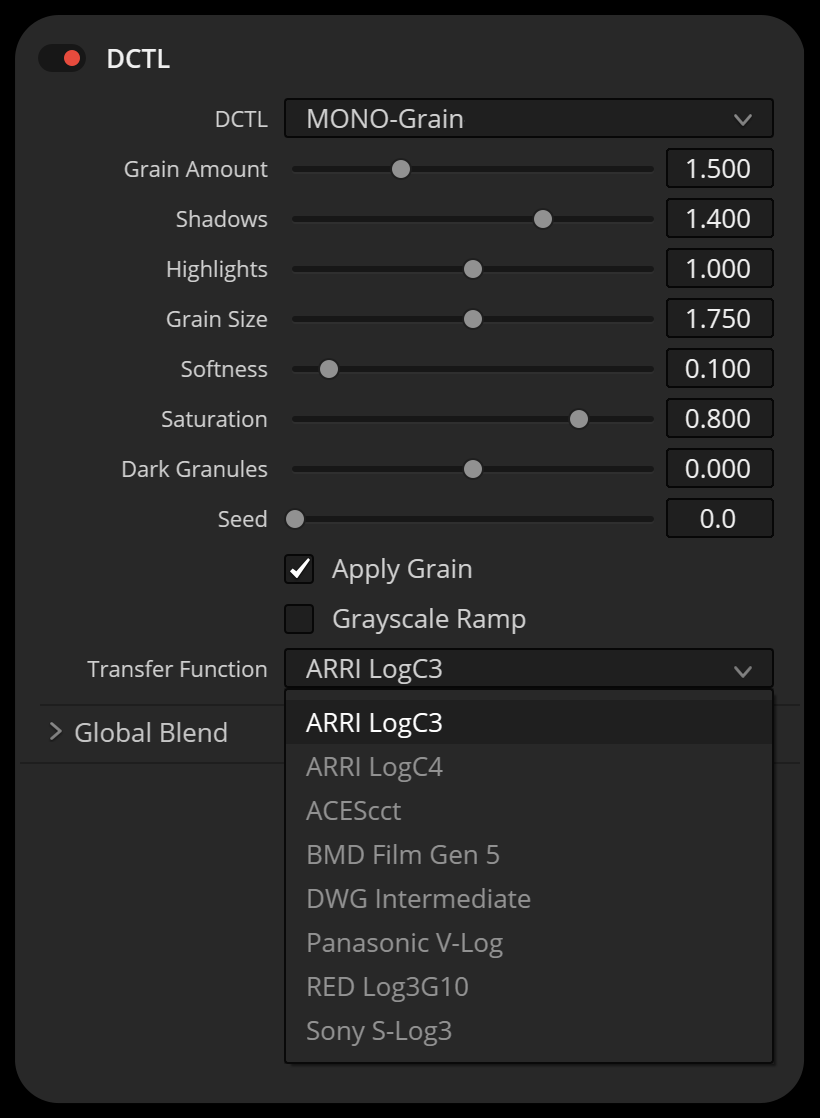
Task: Open the DCTL MONO-Grain dropdown
Action: point(528,119)
